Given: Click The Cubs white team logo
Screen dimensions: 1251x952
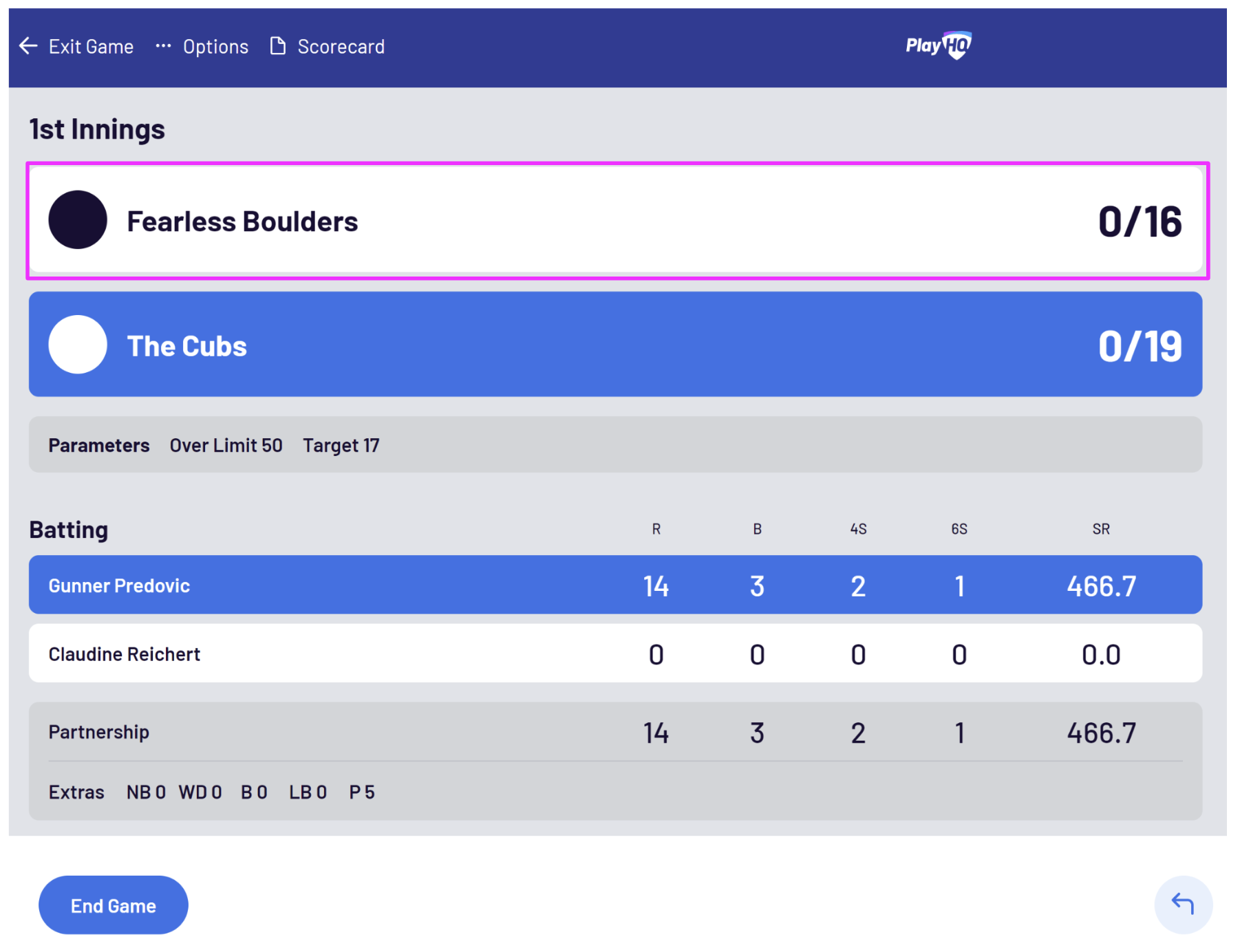Looking at the screenshot, I should (78, 345).
